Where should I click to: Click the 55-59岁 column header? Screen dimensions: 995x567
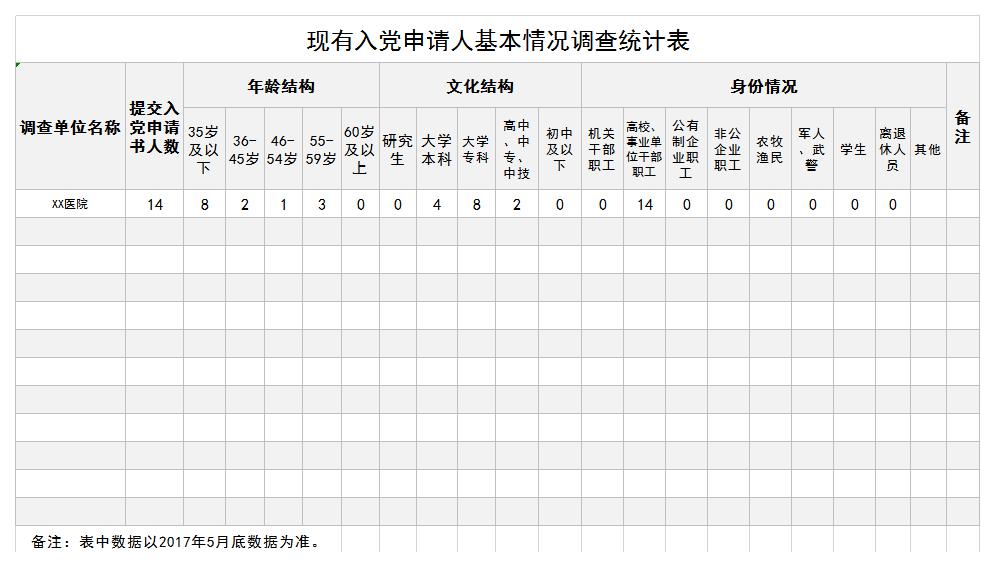[x=322, y=149]
